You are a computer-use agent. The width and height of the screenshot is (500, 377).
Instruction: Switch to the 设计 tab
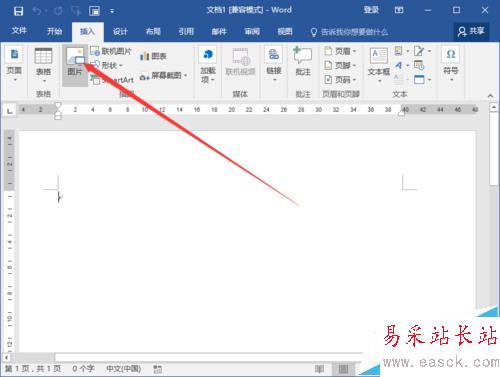[120, 31]
